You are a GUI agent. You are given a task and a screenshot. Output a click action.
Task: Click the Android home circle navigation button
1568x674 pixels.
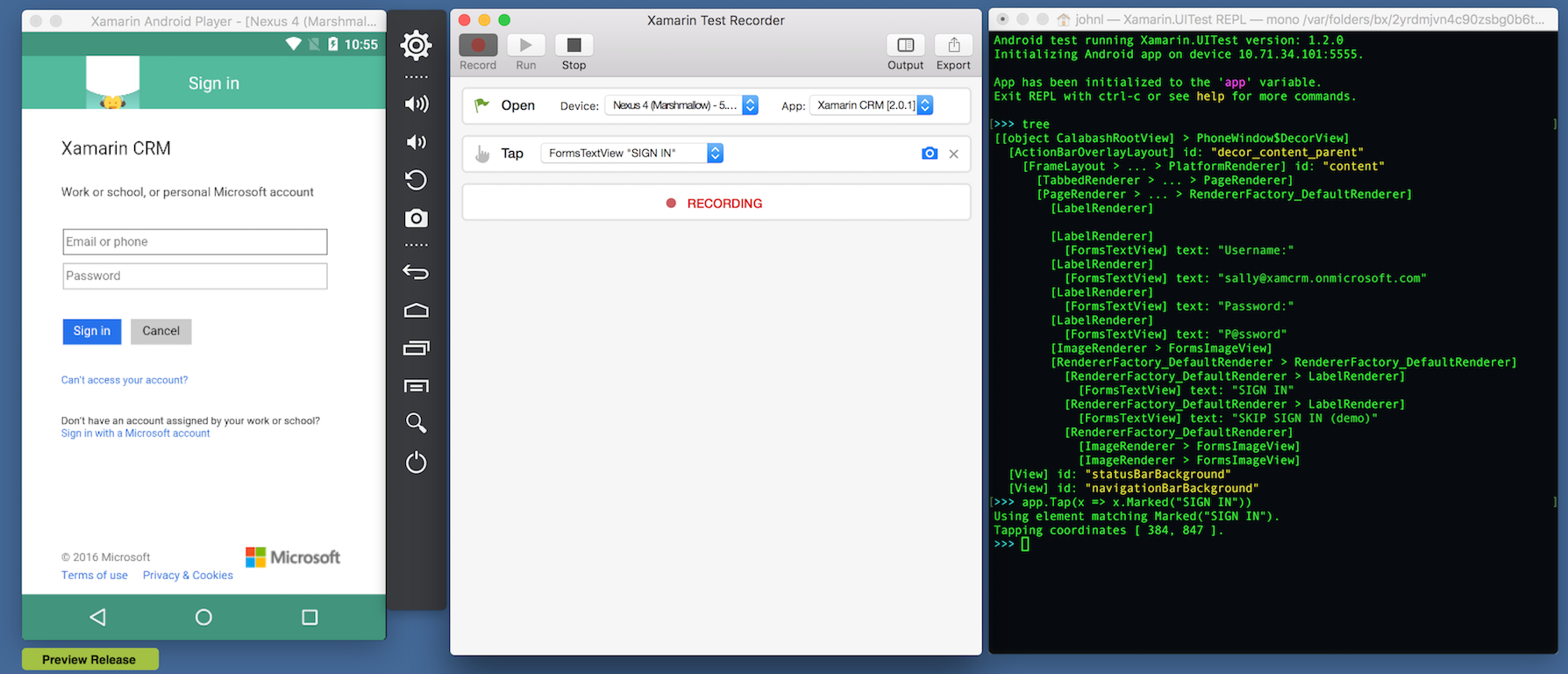click(203, 617)
